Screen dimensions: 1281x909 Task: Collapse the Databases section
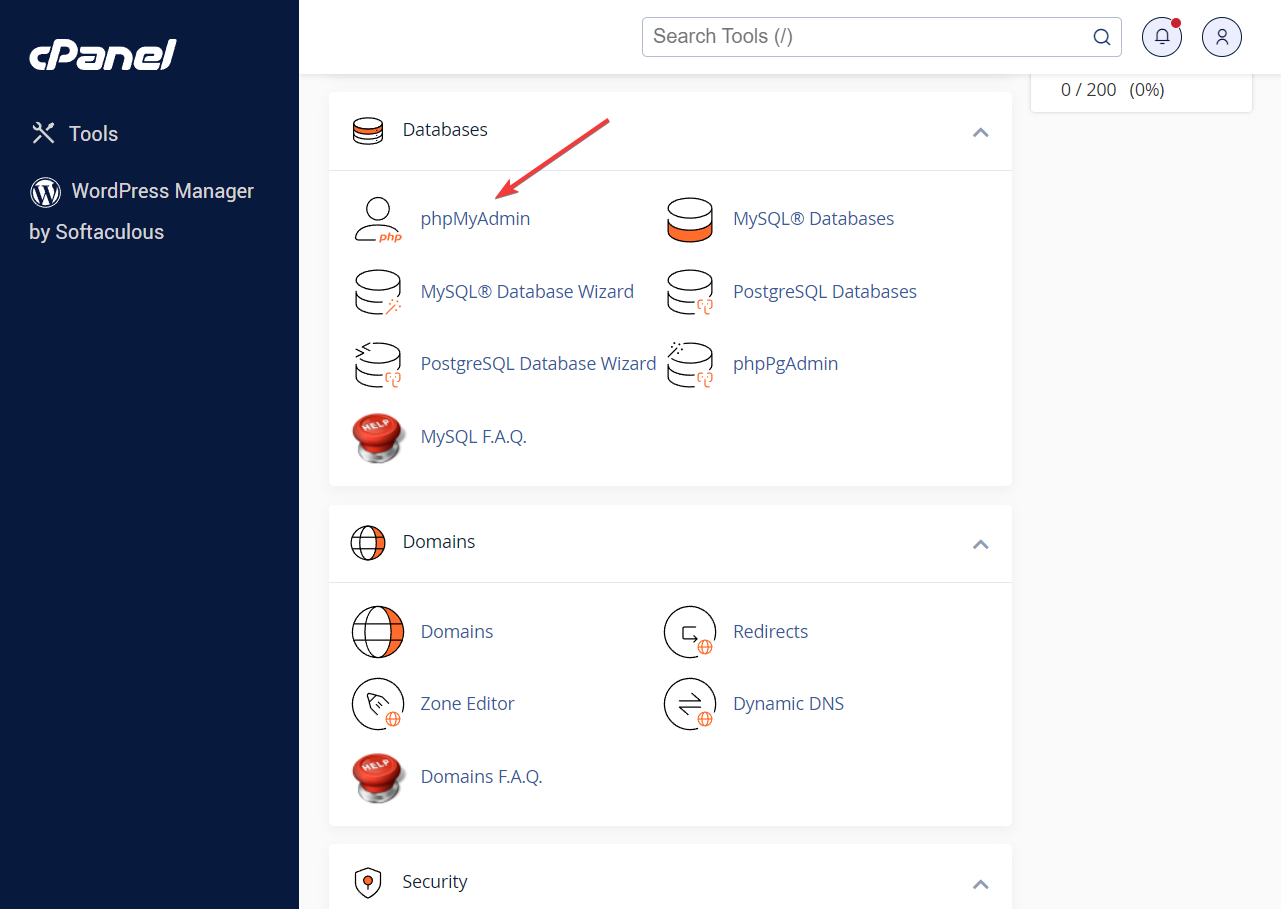[x=981, y=131]
